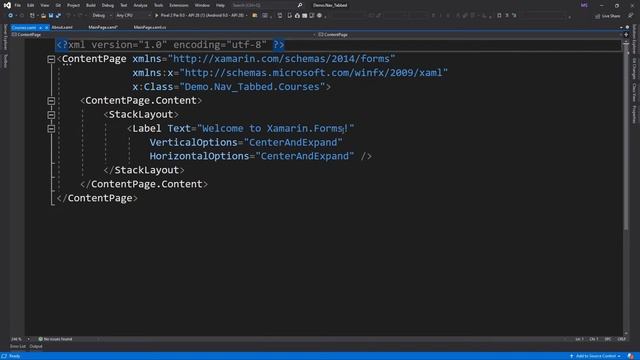Open the Error List tab
The width and height of the screenshot is (640, 360).
pyautogui.click(x=18, y=347)
